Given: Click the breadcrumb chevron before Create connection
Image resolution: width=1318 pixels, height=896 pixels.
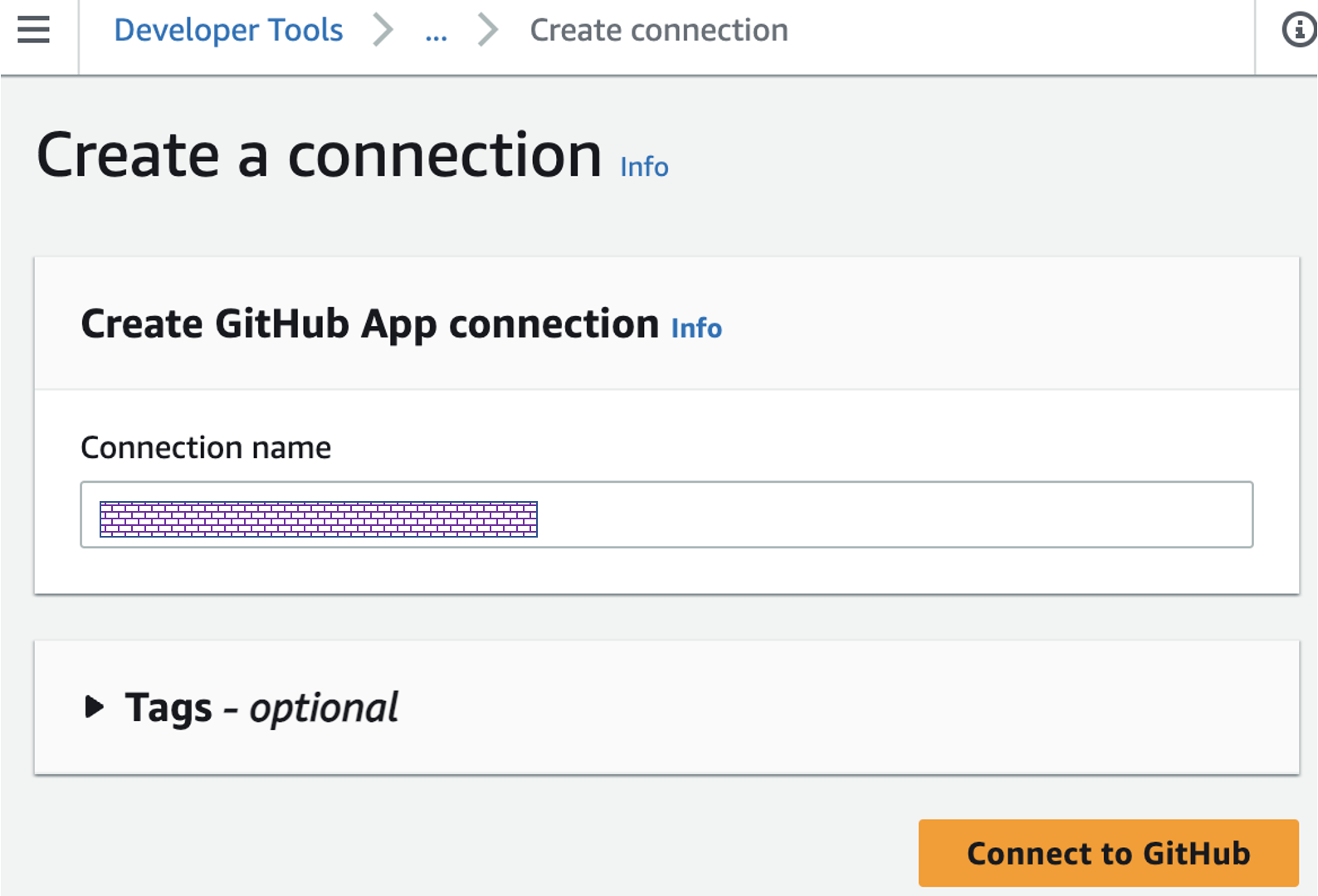Looking at the screenshot, I should pos(488,31).
